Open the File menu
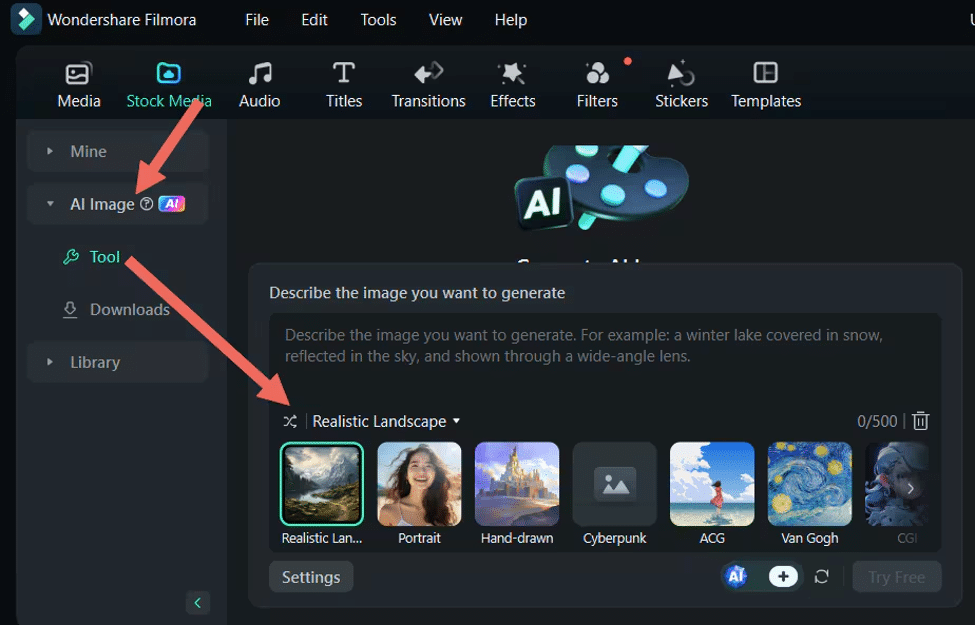977x625 pixels. click(x=257, y=20)
